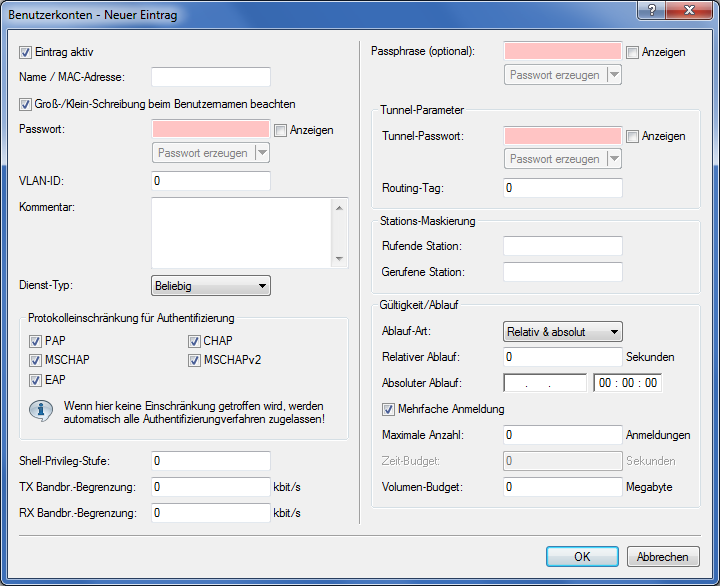This screenshot has width=720, height=586.
Task: Uncheck the EAP protocol checkbox
Action: tap(36, 380)
